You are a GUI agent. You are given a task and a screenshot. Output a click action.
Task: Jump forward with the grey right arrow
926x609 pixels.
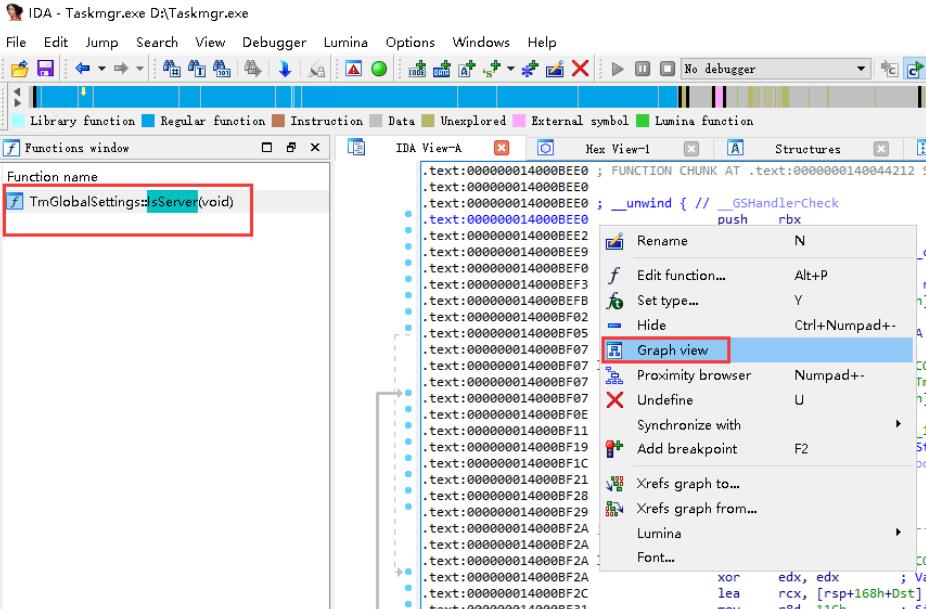click(x=121, y=69)
